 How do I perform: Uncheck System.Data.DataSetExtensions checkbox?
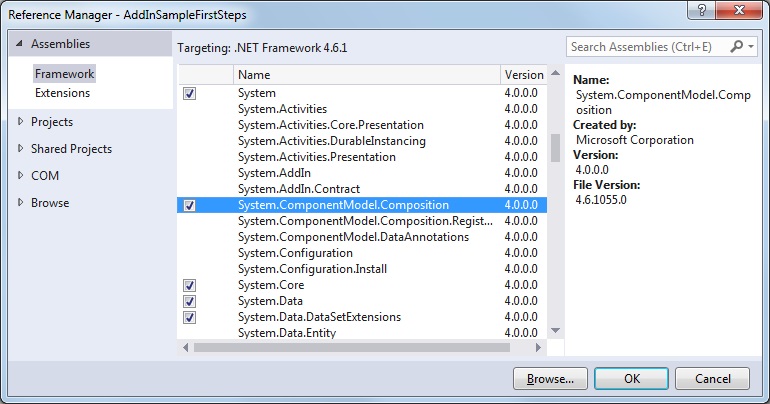(x=189, y=318)
